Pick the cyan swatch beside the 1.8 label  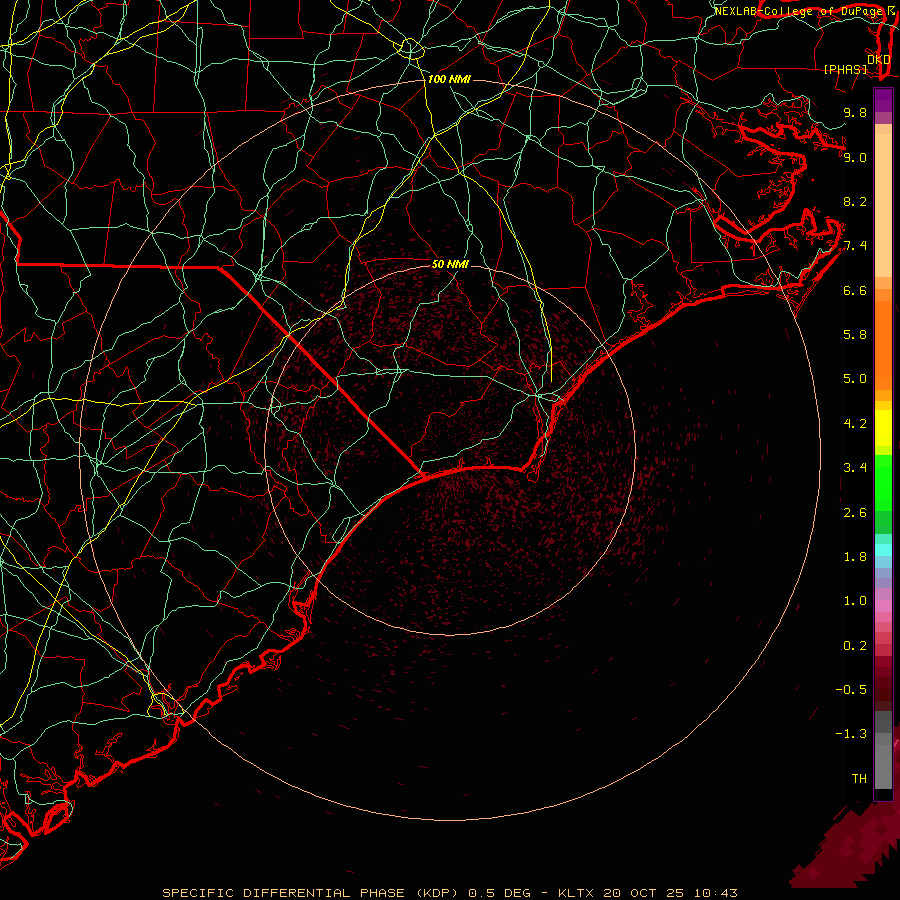pos(883,550)
